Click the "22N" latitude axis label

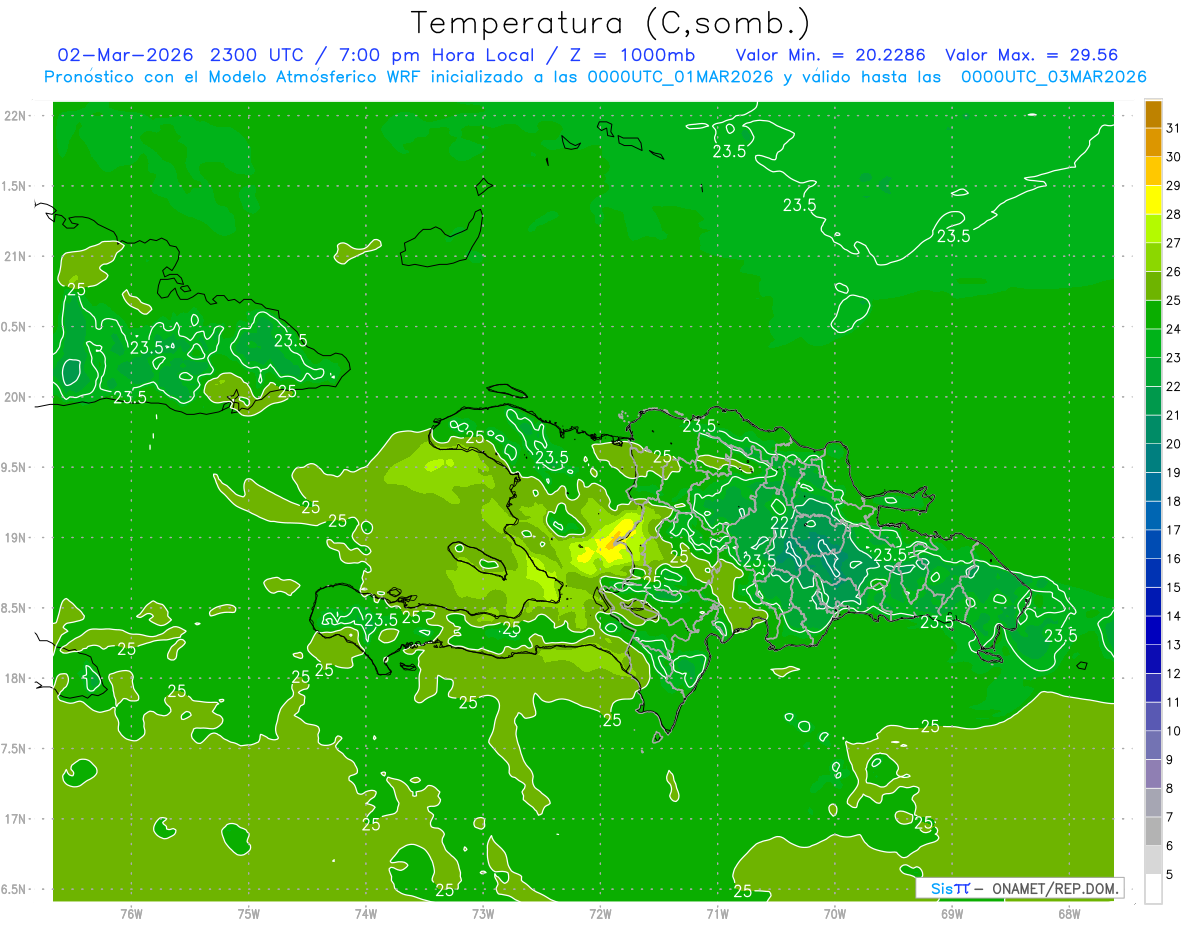[17, 116]
